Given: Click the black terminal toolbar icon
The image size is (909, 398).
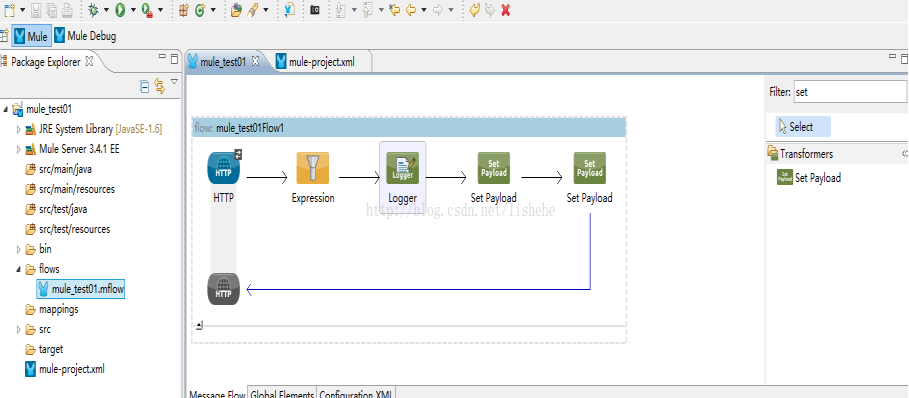Looking at the screenshot, I should 315,10.
